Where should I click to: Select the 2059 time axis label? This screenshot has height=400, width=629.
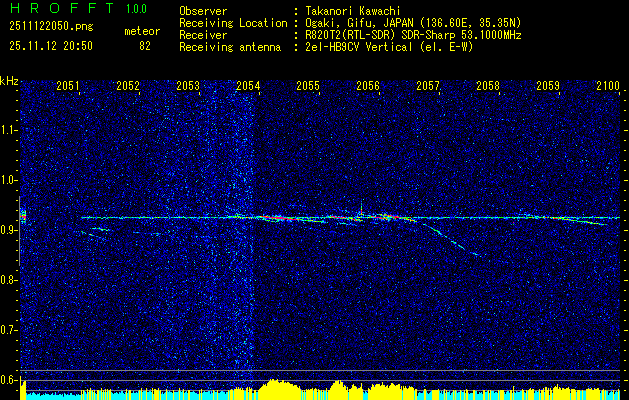[x=548, y=86]
